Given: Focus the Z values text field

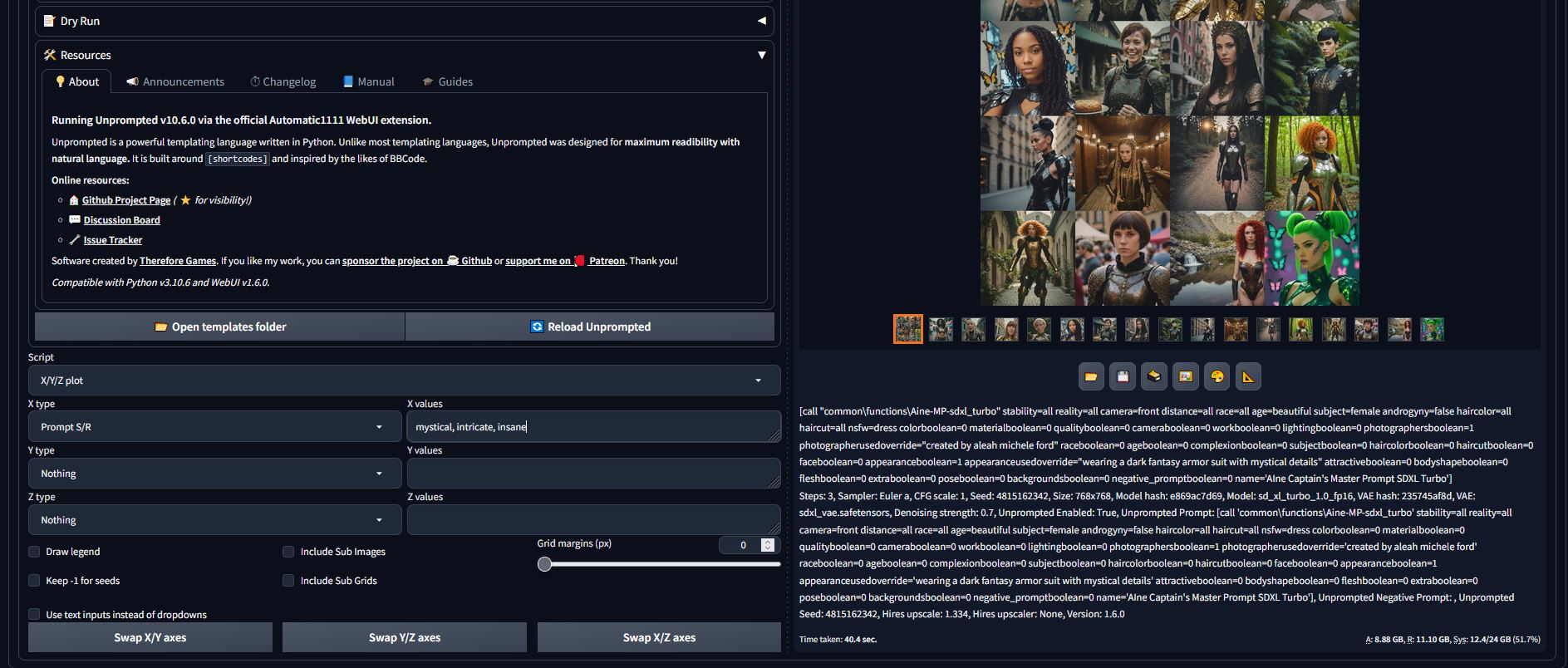Looking at the screenshot, I should 594,520.
